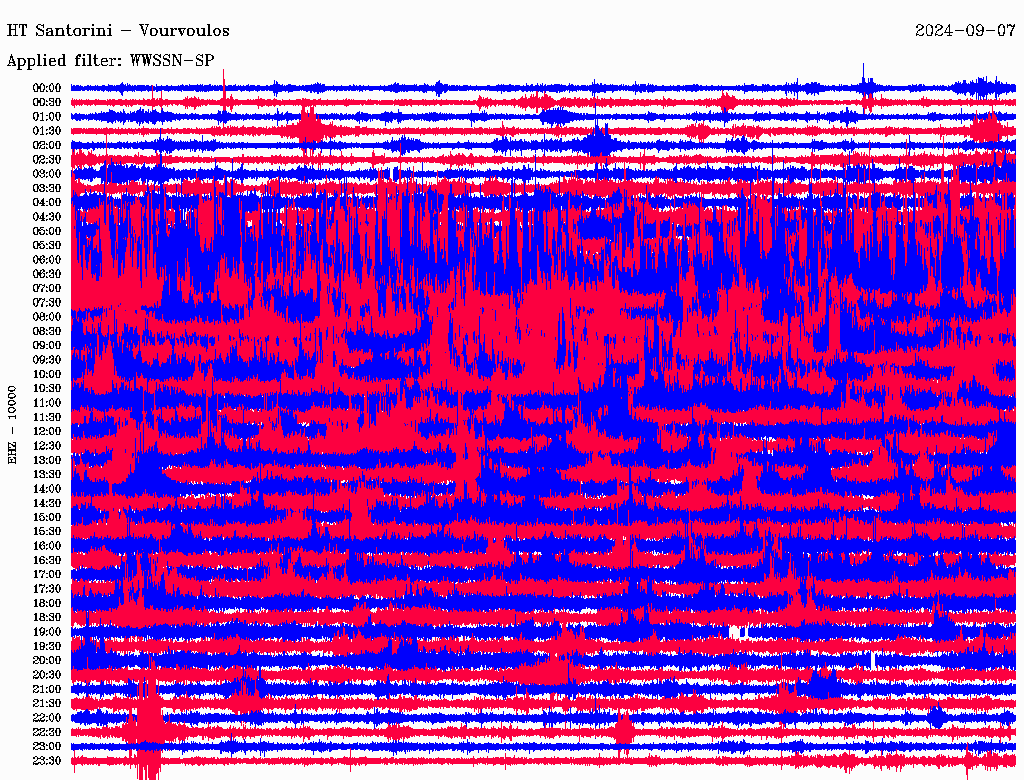1024x780 pixels.
Task: Select the 15:00 time label
Action: pos(47,517)
